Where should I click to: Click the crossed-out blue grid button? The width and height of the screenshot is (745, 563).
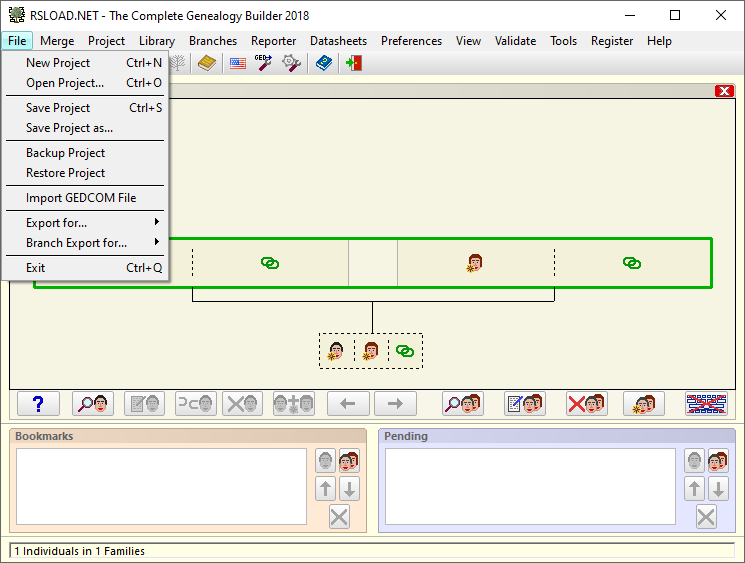pos(707,404)
